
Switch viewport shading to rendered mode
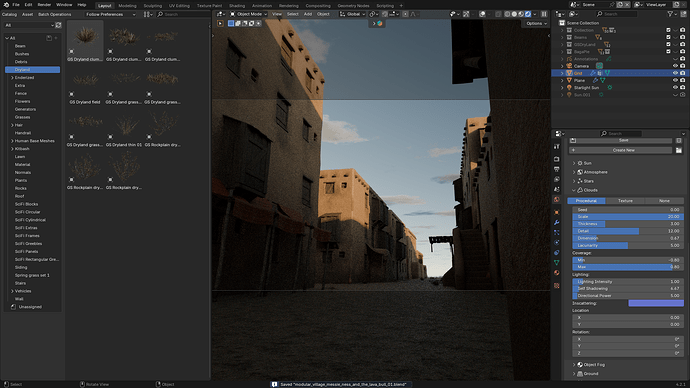[528, 14]
